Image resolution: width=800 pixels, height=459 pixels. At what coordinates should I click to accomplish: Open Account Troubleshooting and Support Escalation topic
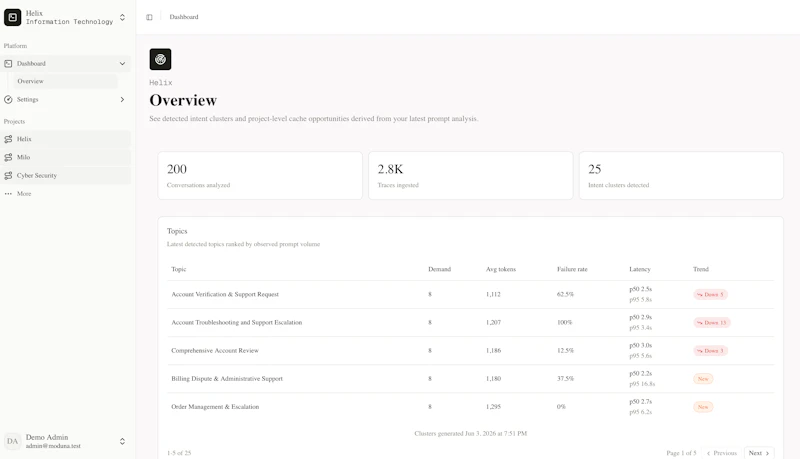(x=237, y=322)
